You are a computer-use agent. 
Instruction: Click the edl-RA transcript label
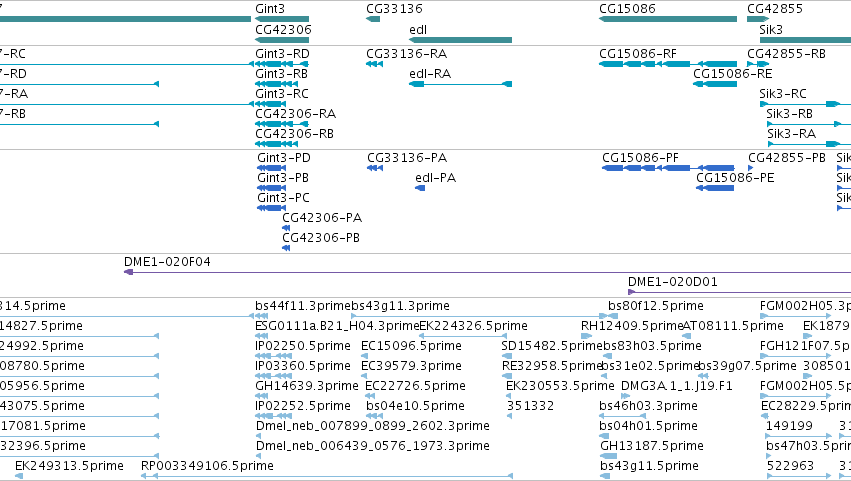pyautogui.click(x=430, y=74)
